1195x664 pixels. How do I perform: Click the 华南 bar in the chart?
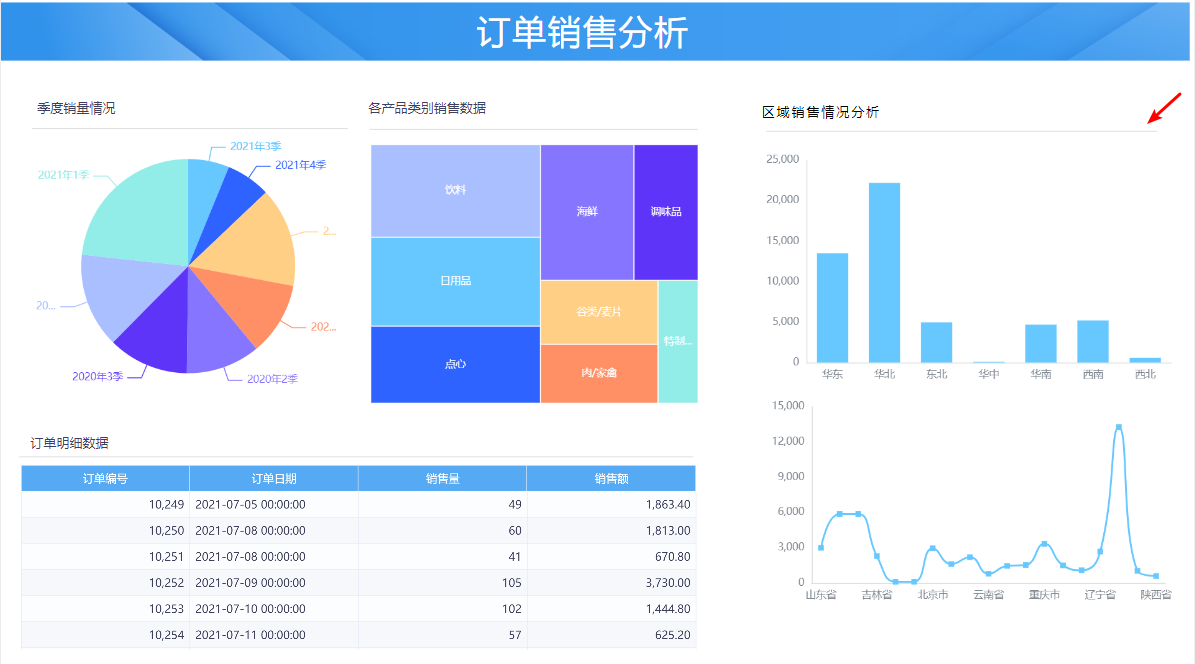click(x=1040, y=344)
